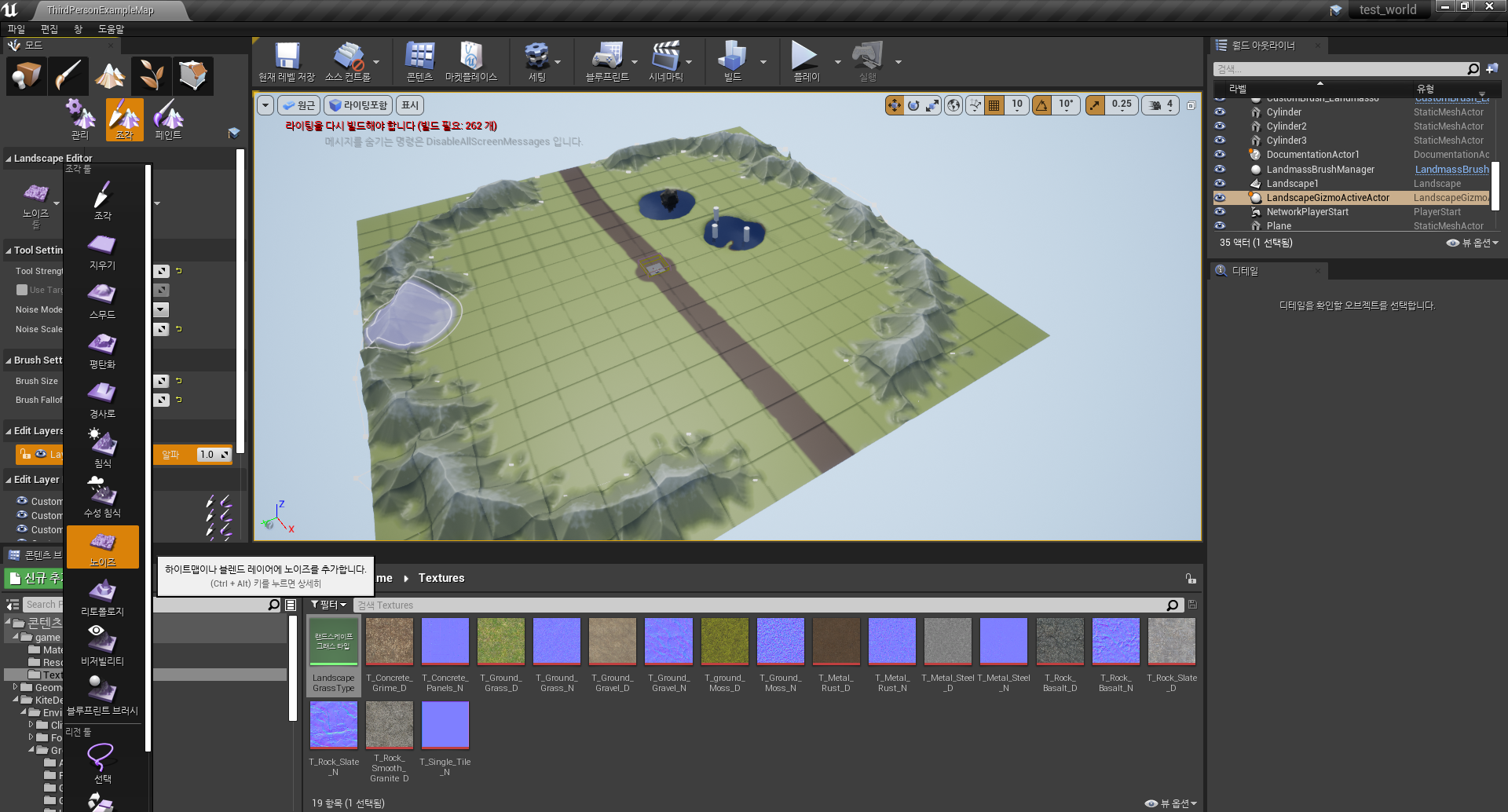Image resolution: width=1508 pixels, height=812 pixels.
Task: Switch to Geometry editing mode icon
Action: (193, 76)
